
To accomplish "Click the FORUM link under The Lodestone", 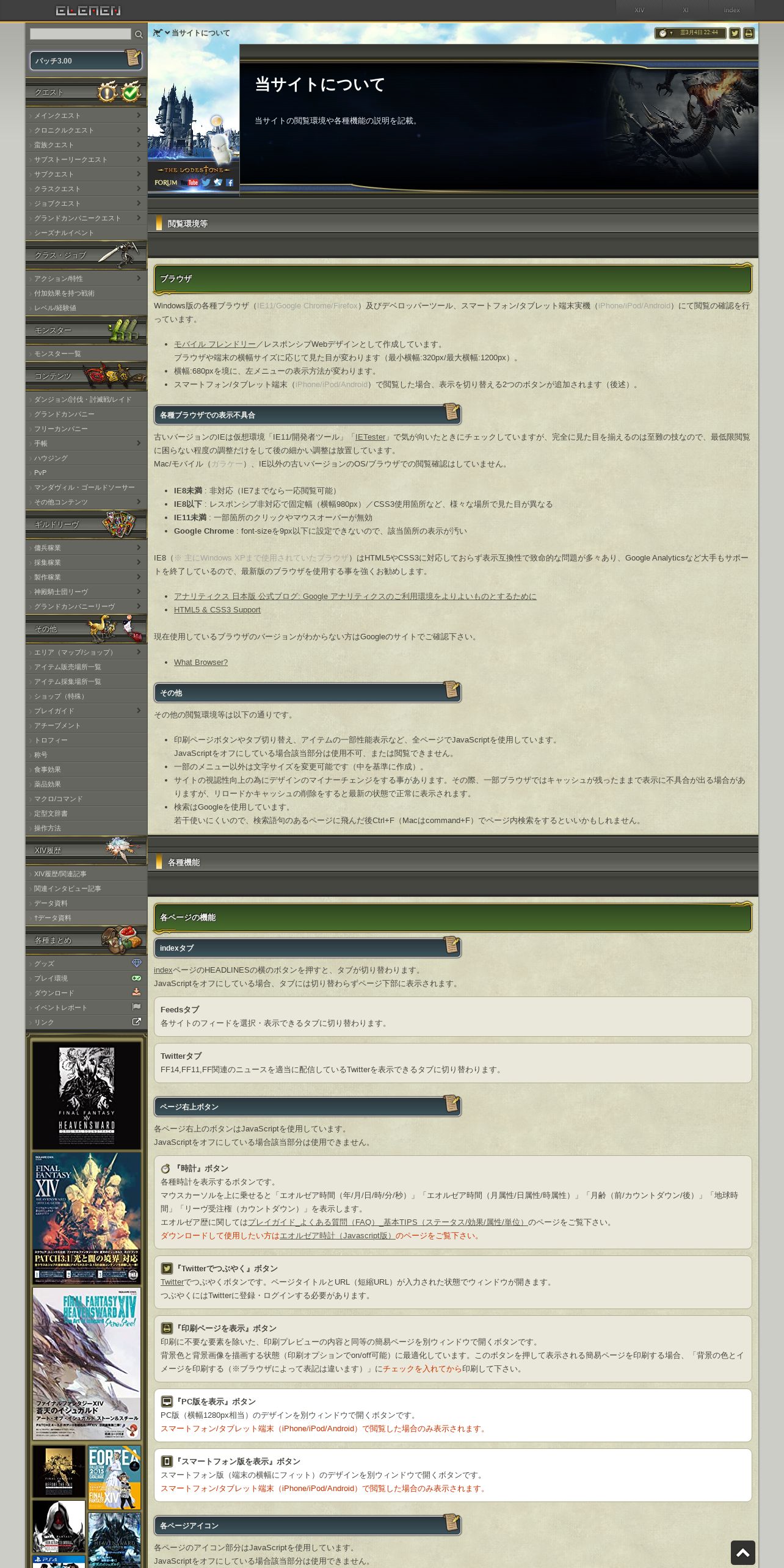I will click(x=166, y=183).
